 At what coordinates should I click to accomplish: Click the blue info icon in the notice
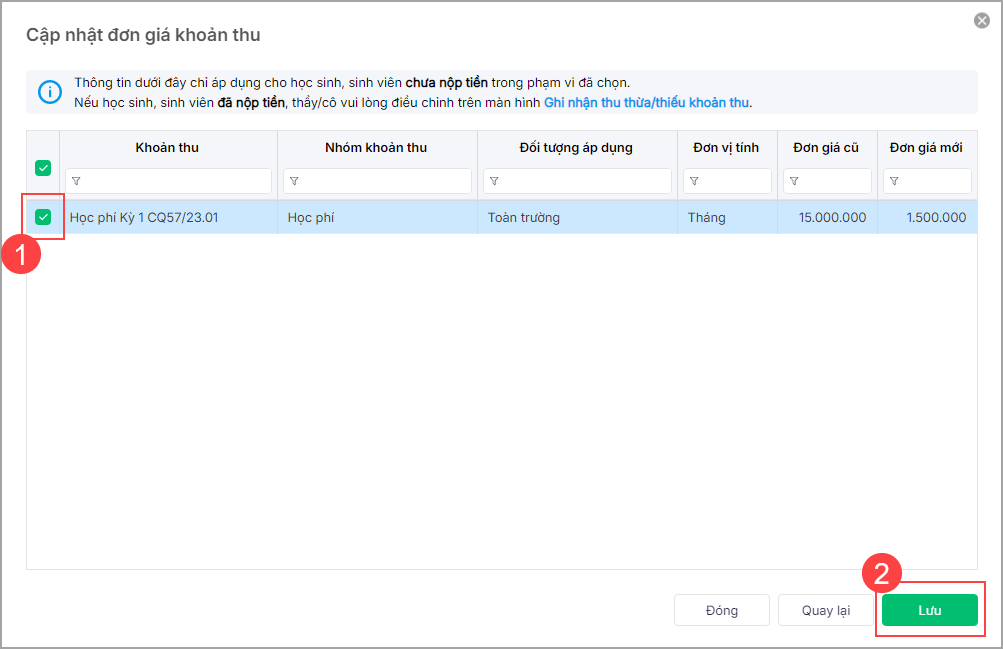pyautogui.click(x=50, y=92)
